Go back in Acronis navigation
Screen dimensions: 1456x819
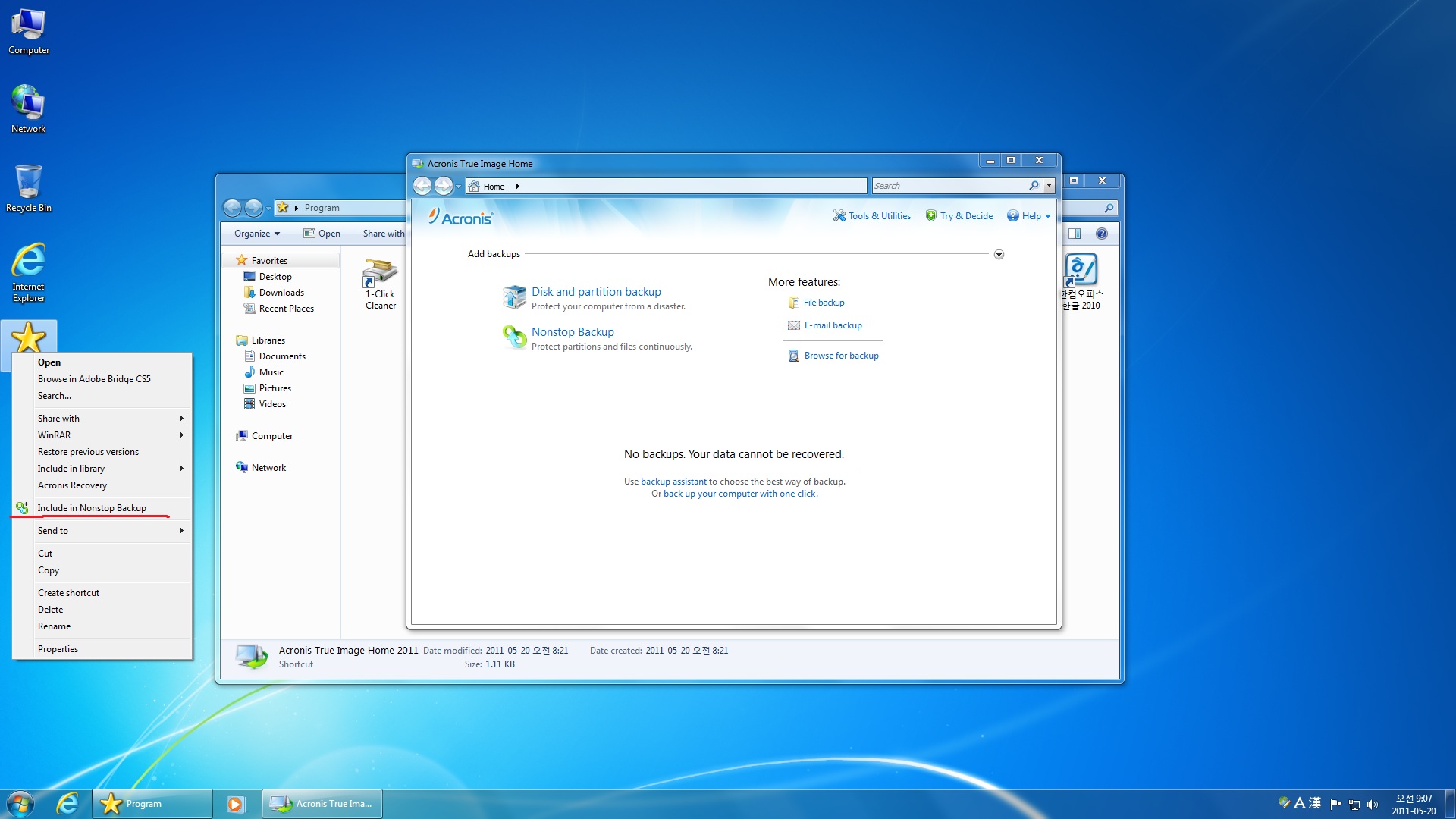(x=422, y=186)
